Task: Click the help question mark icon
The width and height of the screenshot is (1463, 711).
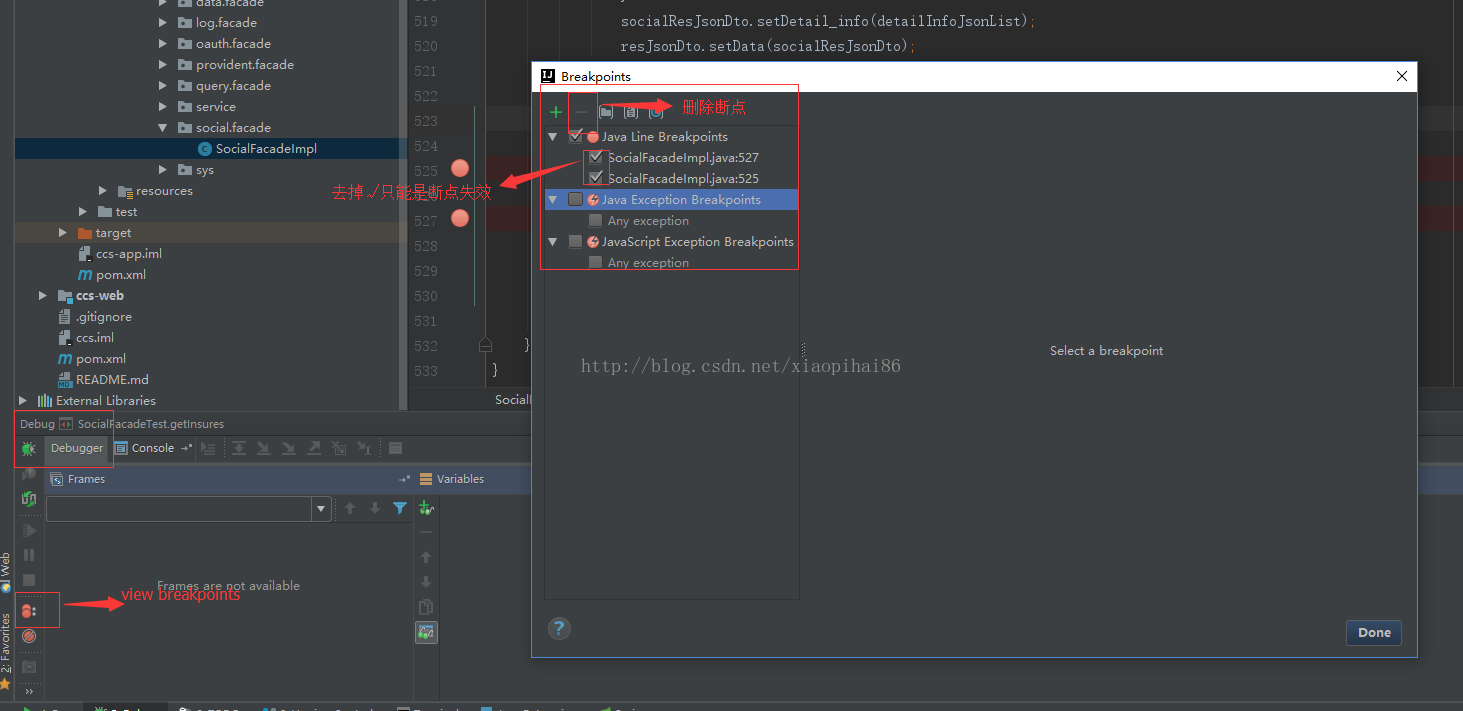Action: (x=559, y=628)
